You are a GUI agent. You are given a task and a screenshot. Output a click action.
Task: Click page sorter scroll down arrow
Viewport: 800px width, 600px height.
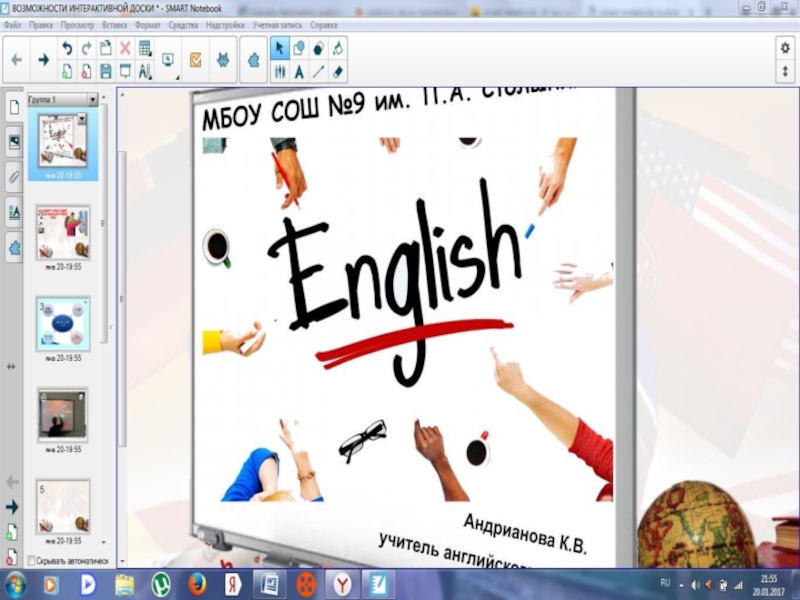pos(104,542)
